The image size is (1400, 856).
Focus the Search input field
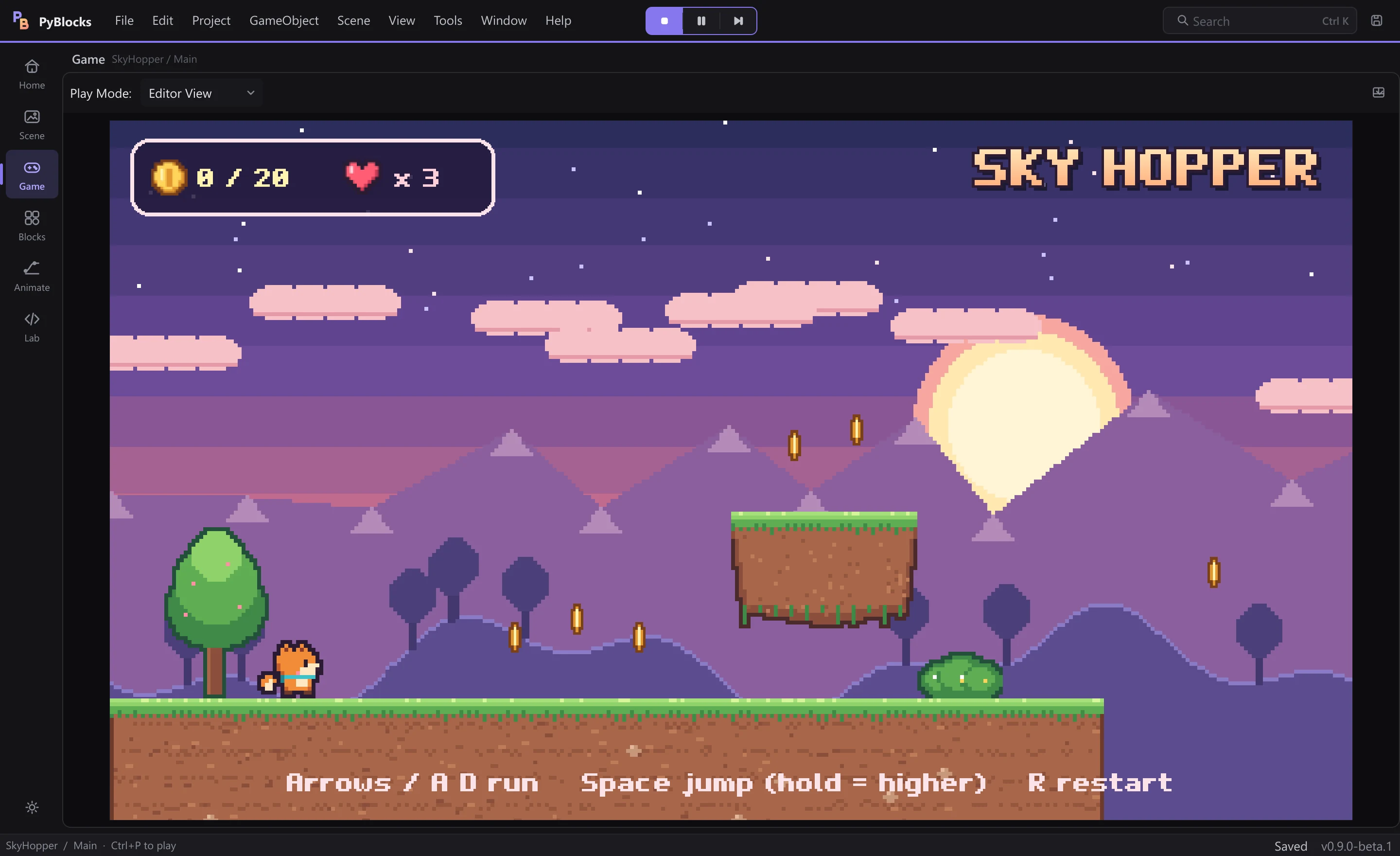(x=1260, y=21)
